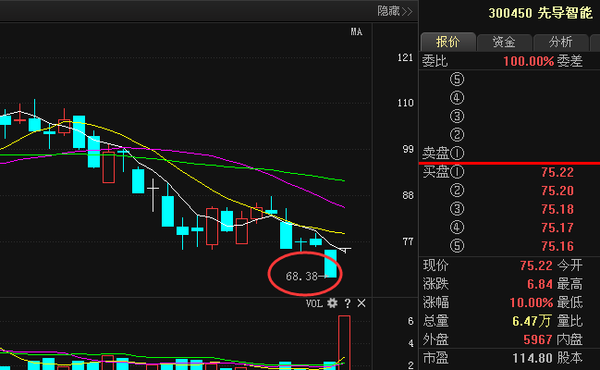Image resolution: width=600 pixels, height=370 pixels.
Task: Close the VOL indicator panel
Action: (361, 303)
